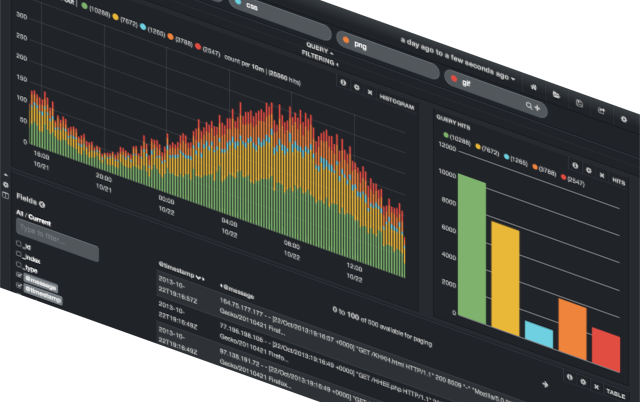Image resolution: width=640 pixels, height=402 pixels.
Task: Click hits legend entry (10288)
Action: tap(457, 138)
